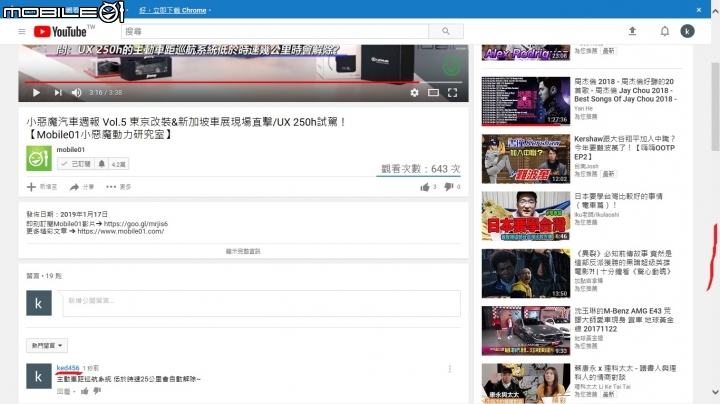Open the more actions ellipsis
The width and height of the screenshot is (720, 404).
[x=118, y=187]
